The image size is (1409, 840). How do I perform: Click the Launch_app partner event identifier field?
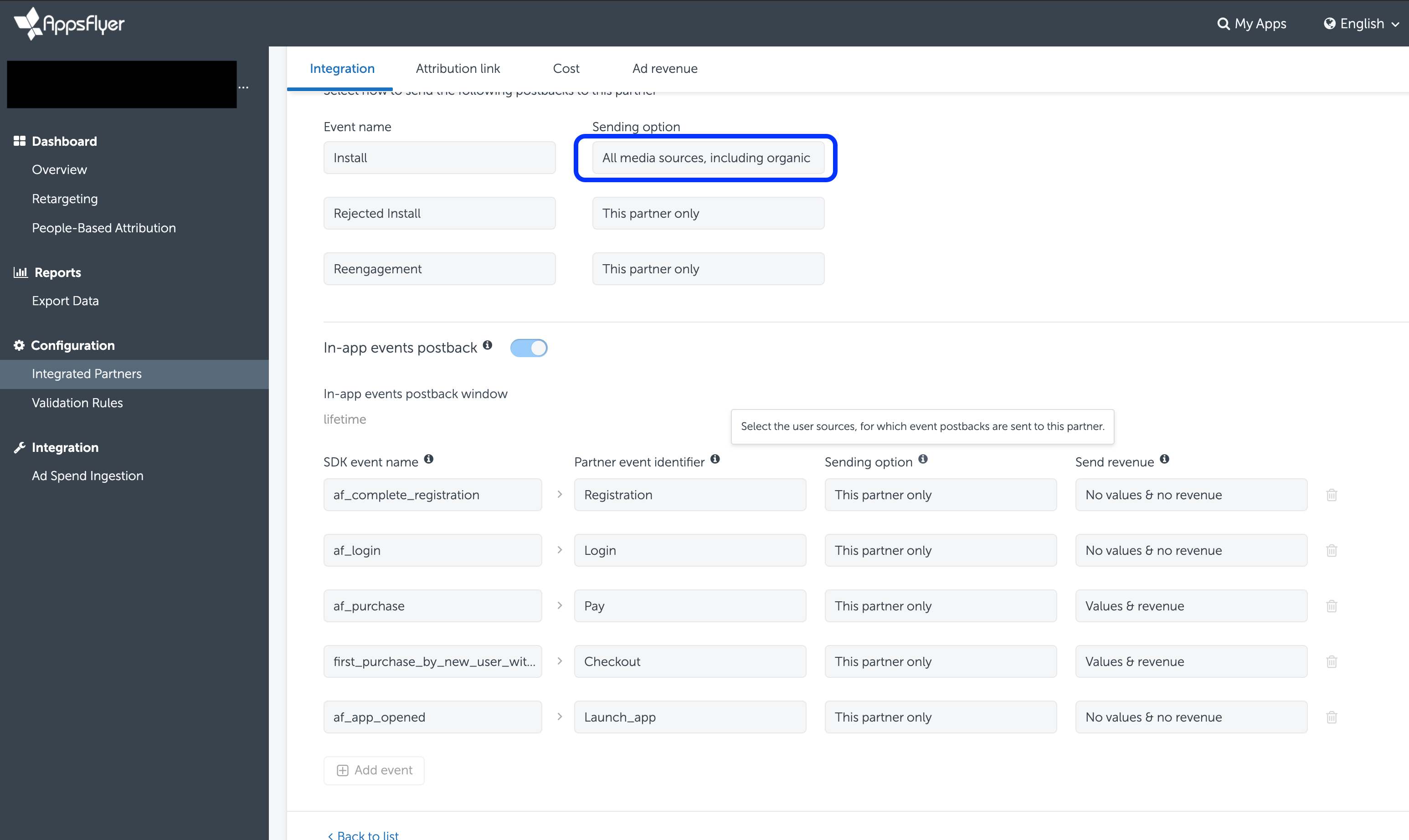tap(689, 717)
